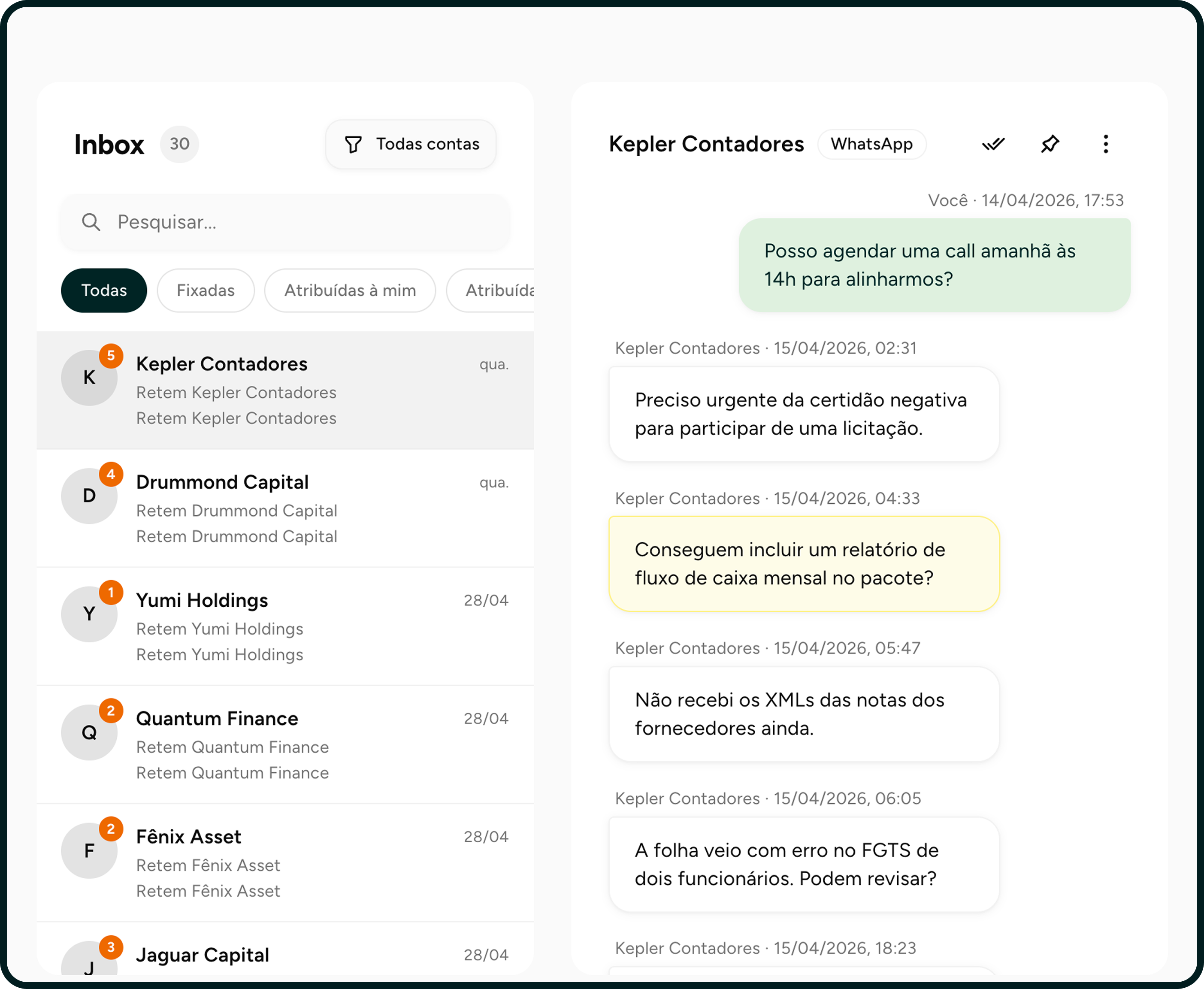Click the timestamp Você · 14/04/2026, 17:53
The image size is (1204, 989).
[x=1026, y=200]
